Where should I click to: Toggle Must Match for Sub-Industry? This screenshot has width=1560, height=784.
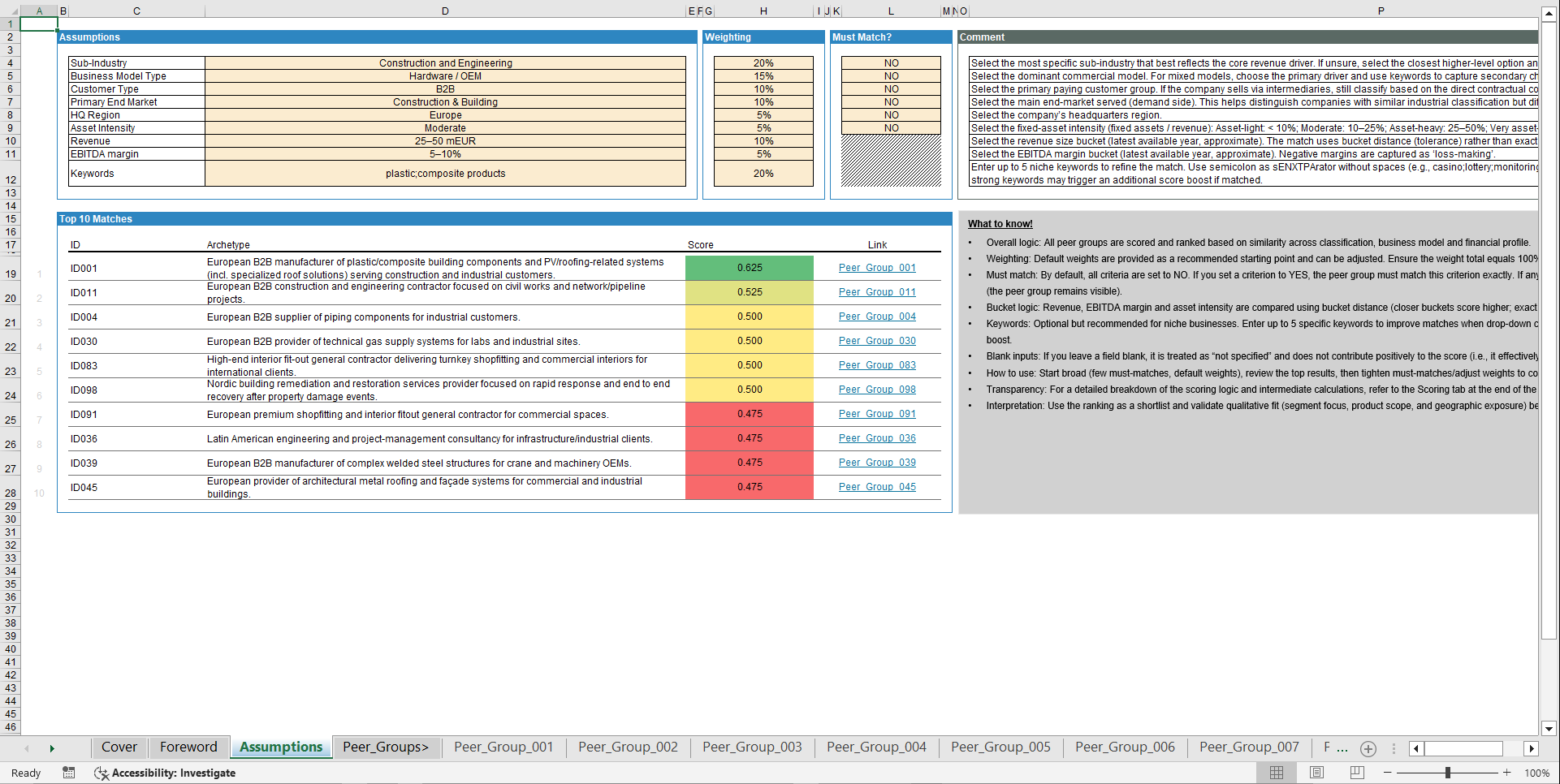(x=891, y=62)
